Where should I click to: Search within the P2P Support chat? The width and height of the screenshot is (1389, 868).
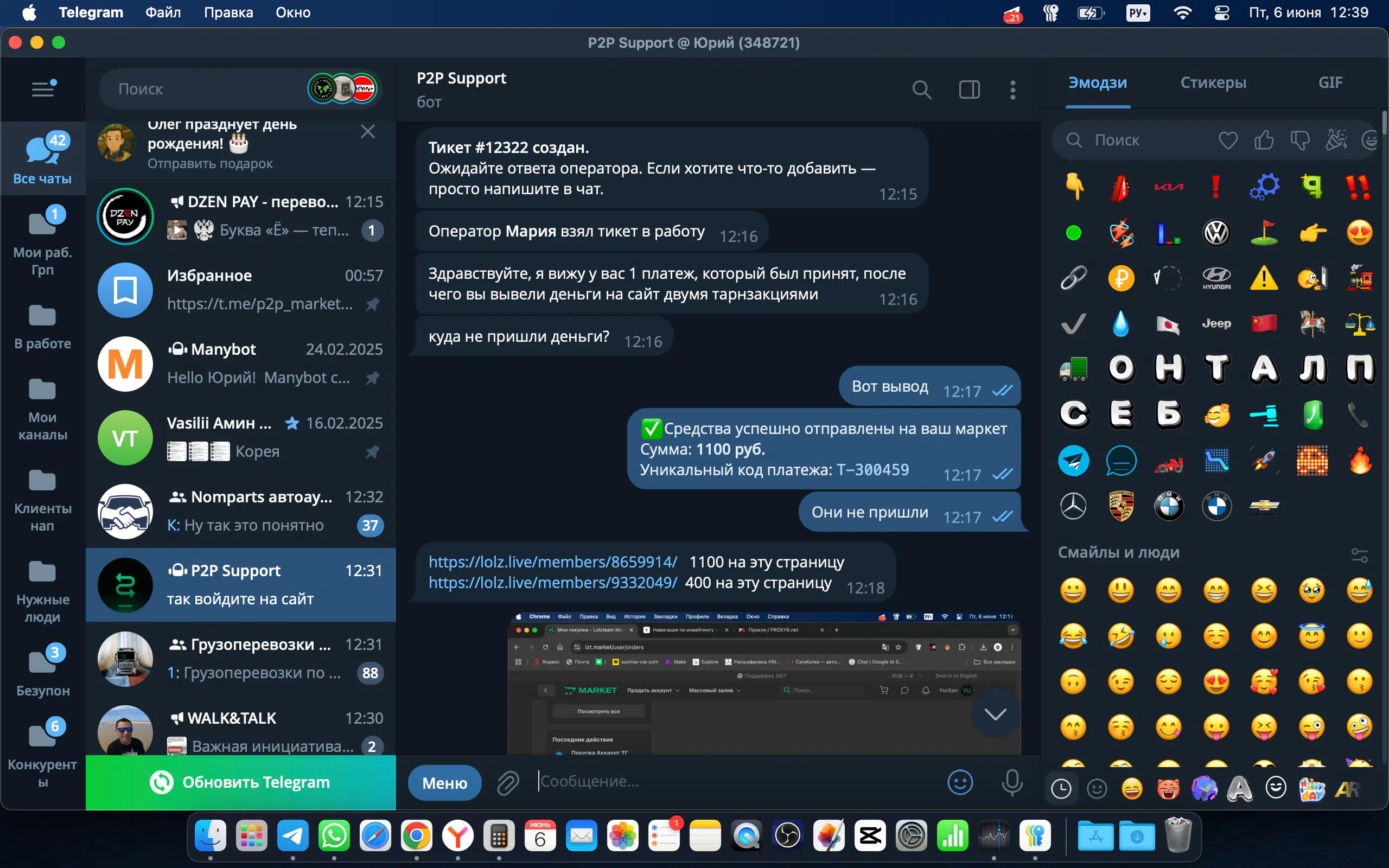coord(921,90)
